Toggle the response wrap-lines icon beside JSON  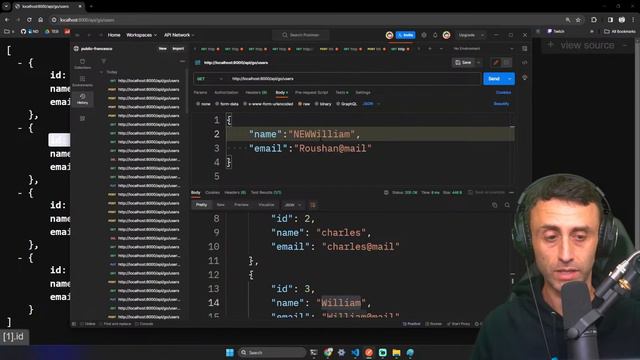pyautogui.click(x=313, y=205)
